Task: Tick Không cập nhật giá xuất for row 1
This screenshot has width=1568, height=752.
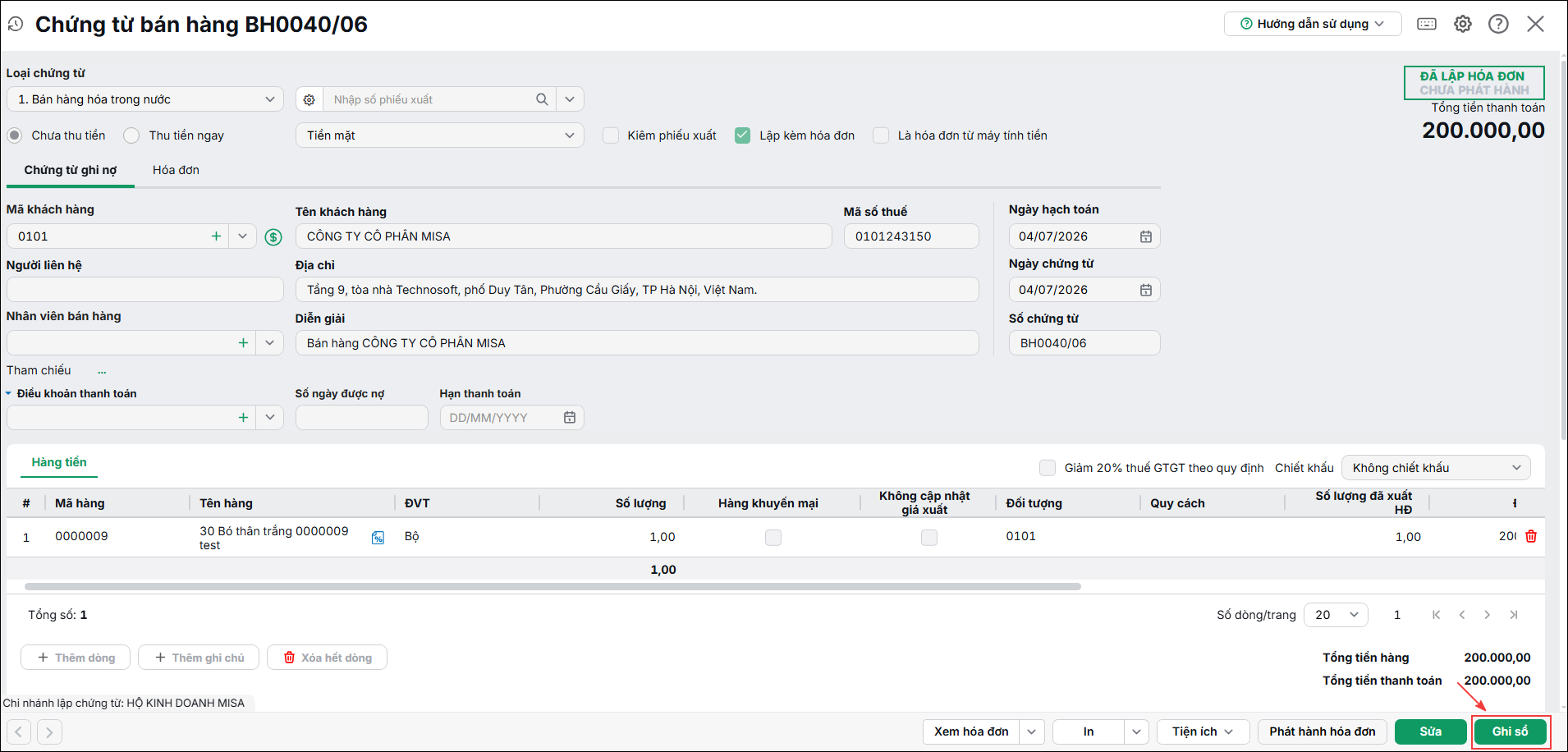Action: (929, 538)
